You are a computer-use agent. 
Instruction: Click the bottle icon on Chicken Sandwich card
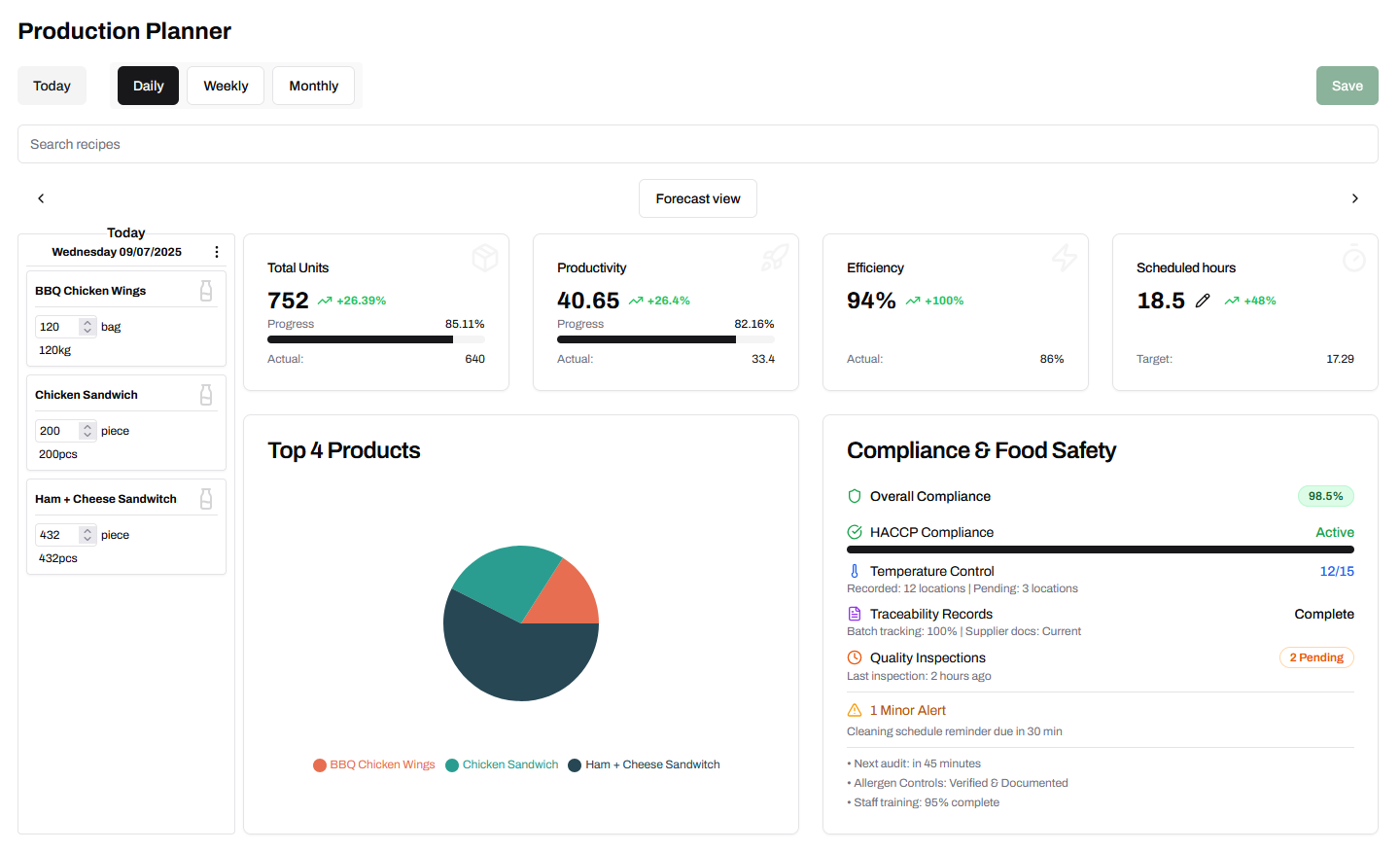click(x=206, y=395)
